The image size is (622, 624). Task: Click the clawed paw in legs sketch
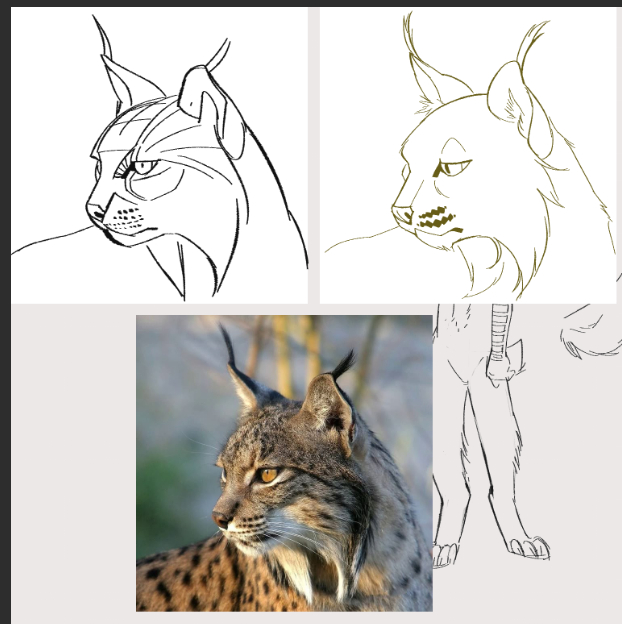tap(529, 547)
